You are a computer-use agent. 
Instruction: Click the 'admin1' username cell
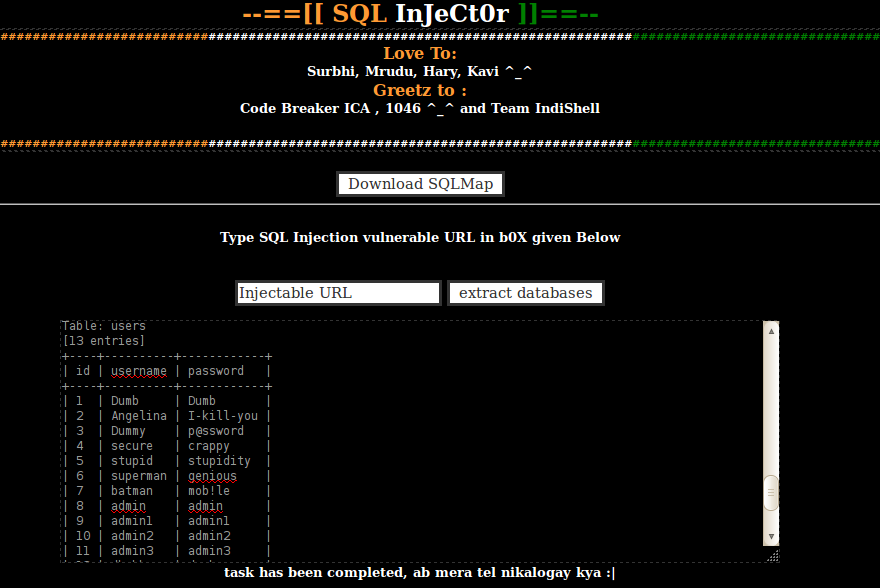(132, 521)
